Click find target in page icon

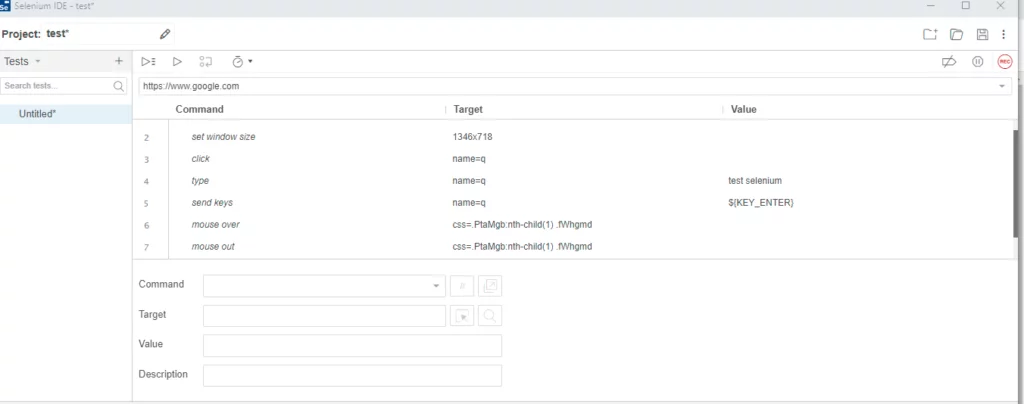pyautogui.click(x=490, y=316)
